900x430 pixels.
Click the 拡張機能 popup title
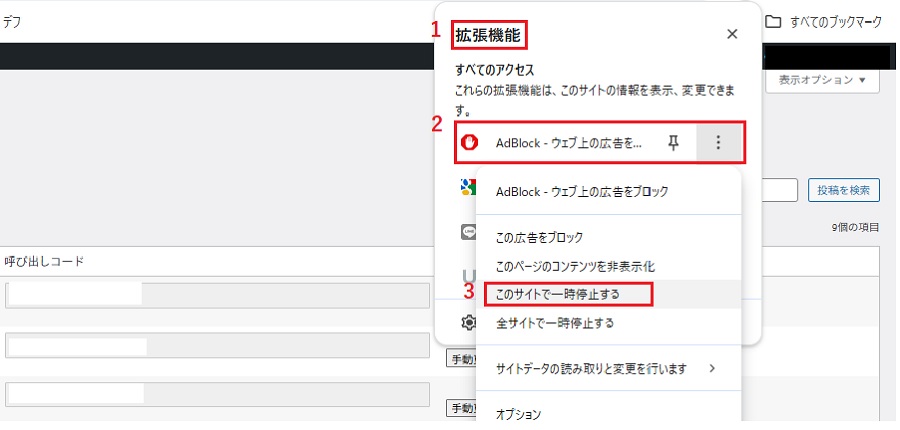click(488, 36)
